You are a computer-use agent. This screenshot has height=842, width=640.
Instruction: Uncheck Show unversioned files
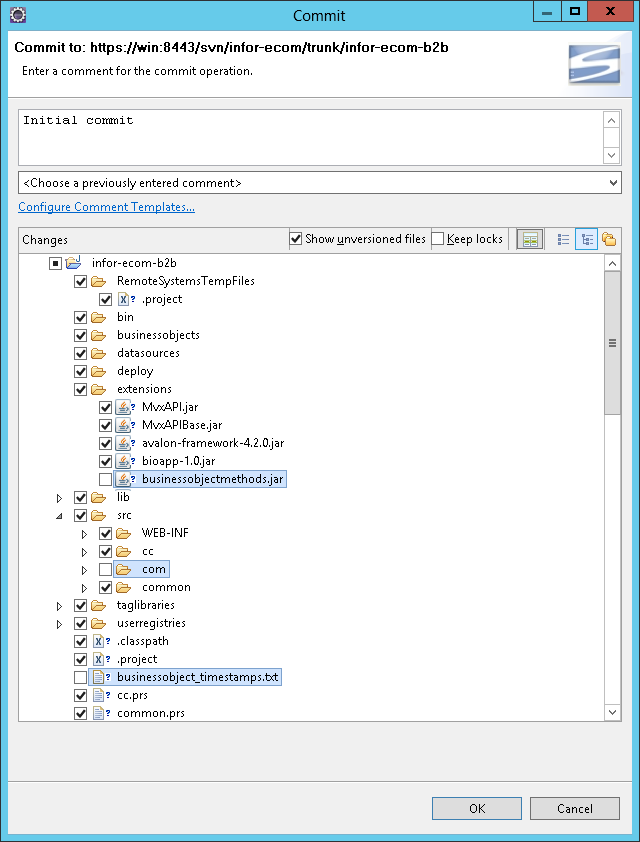[x=296, y=239]
